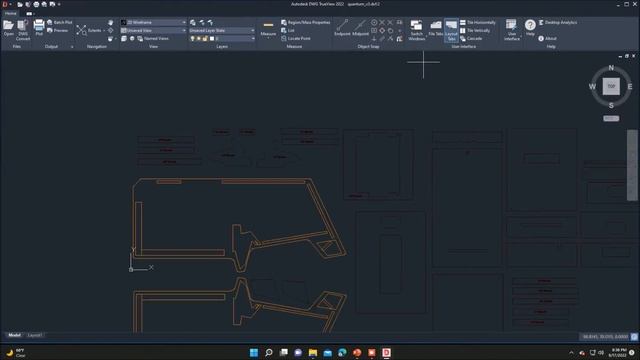Open Desktop Analytics
This screenshot has height=360, width=640.
tap(557, 22)
